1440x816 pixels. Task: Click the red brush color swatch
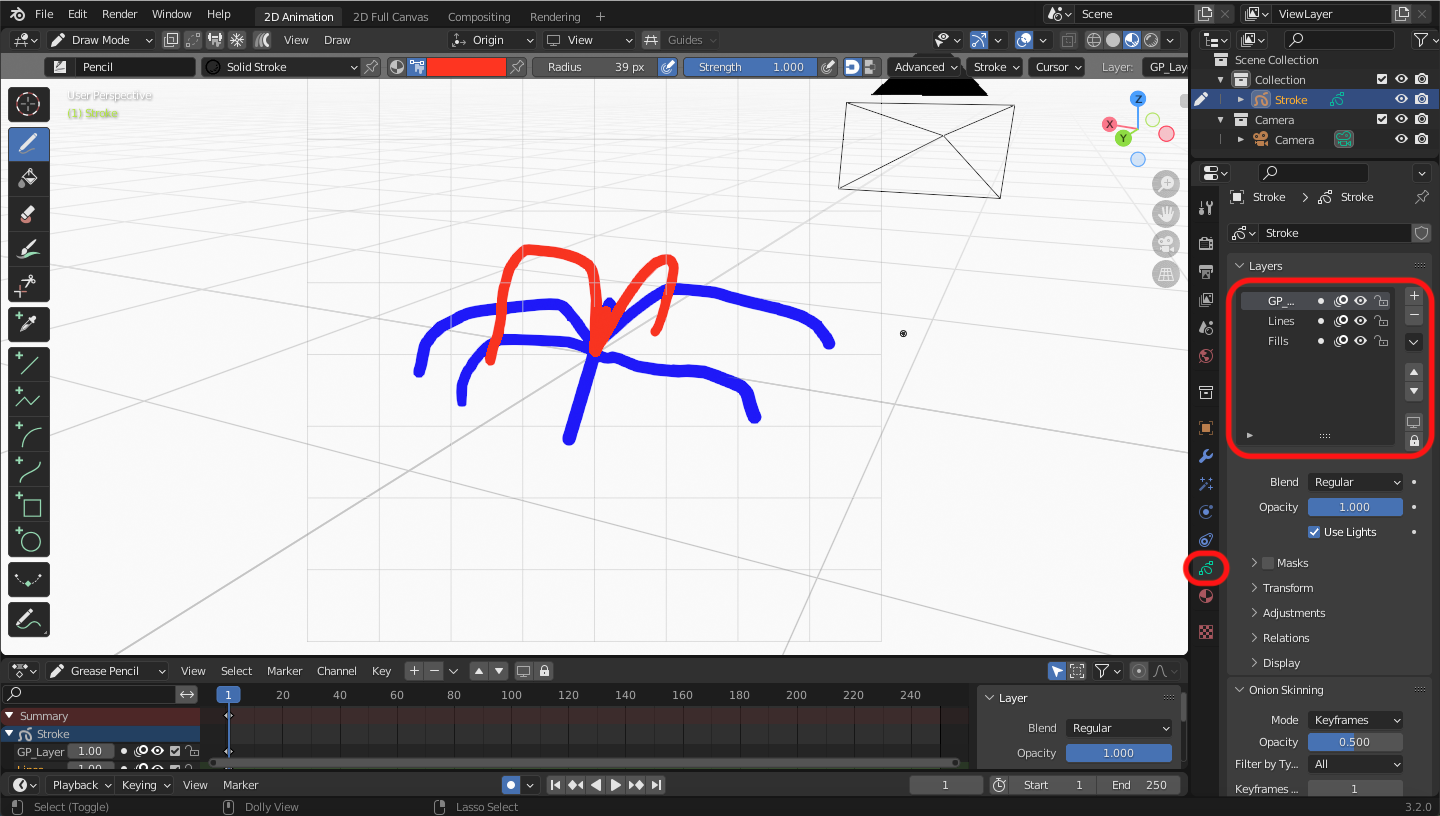click(466, 67)
